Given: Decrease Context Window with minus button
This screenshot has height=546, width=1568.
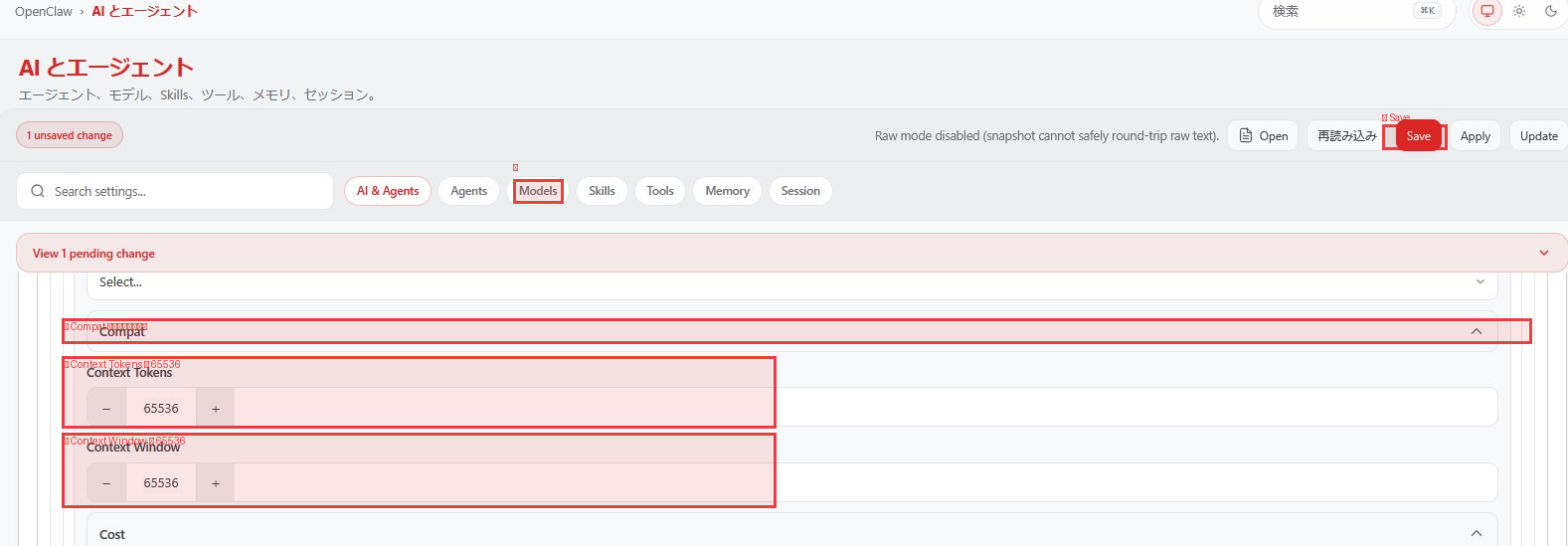Looking at the screenshot, I should 106,483.
